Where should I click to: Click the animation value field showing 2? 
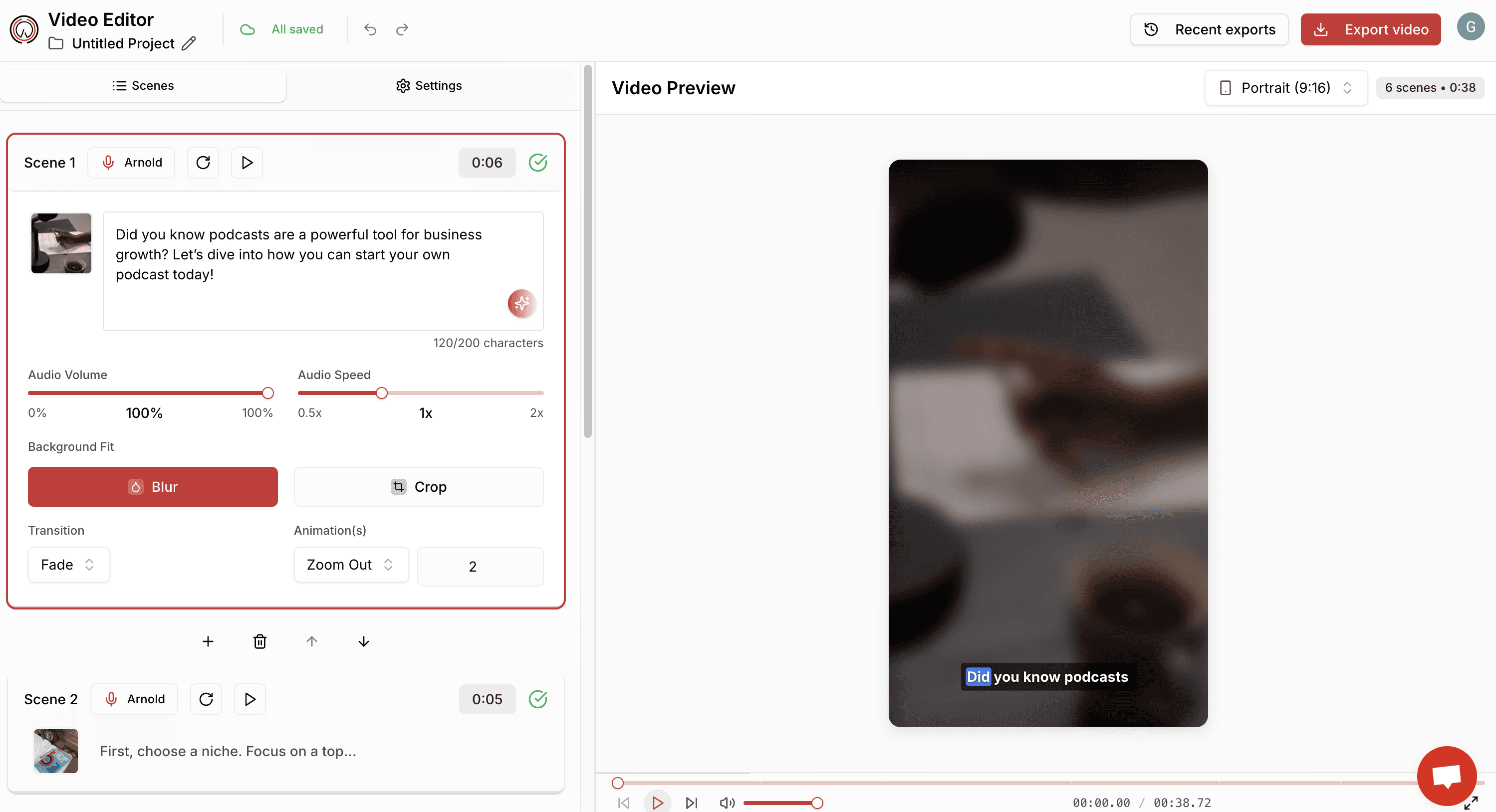[x=480, y=566]
